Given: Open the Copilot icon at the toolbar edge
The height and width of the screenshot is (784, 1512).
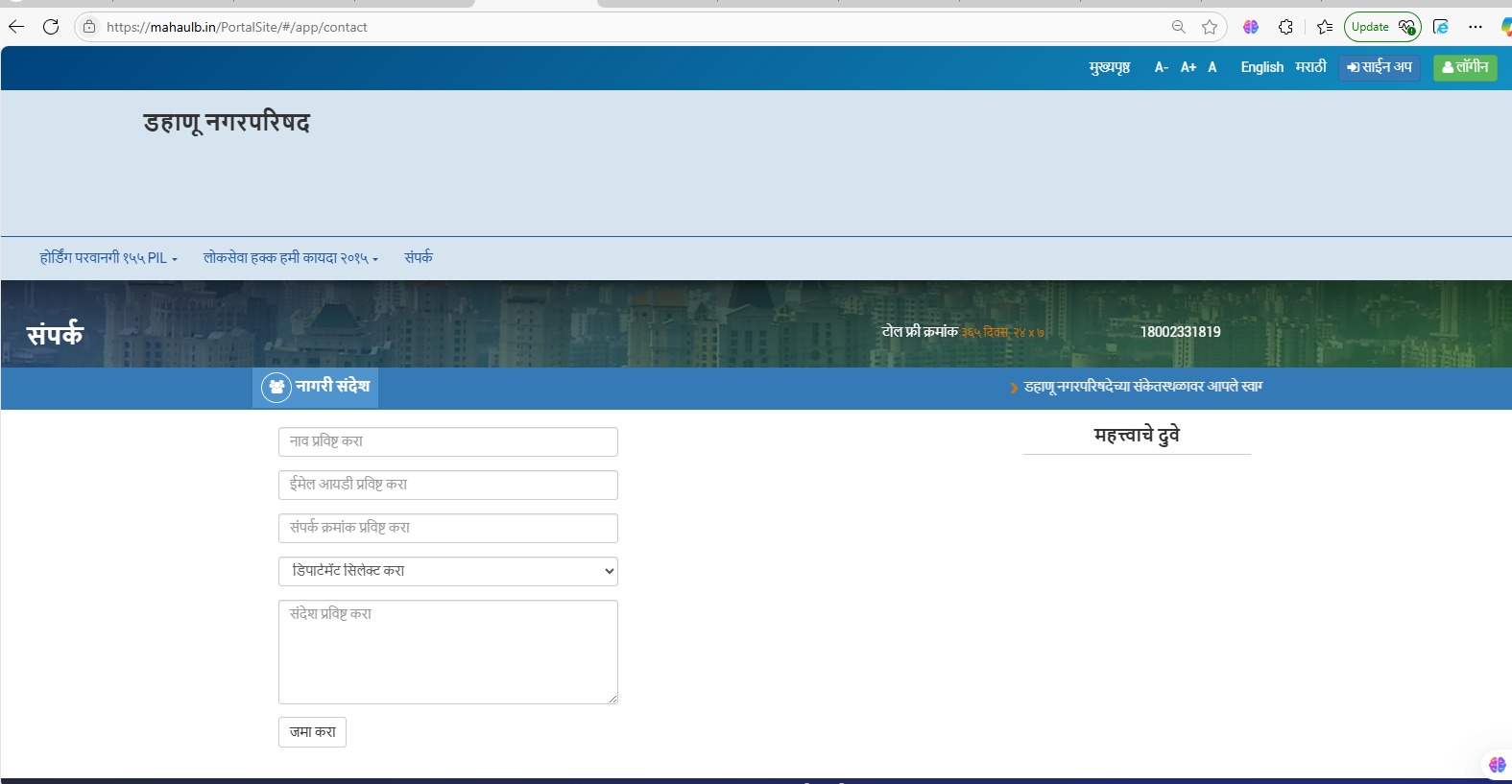Looking at the screenshot, I should 1506,27.
